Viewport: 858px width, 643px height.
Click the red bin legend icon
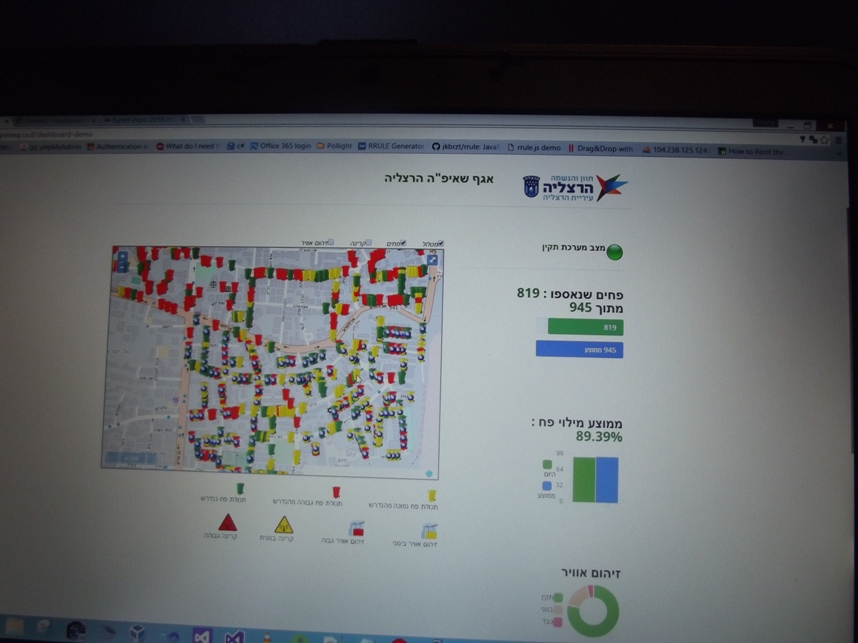[x=336, y=490]
